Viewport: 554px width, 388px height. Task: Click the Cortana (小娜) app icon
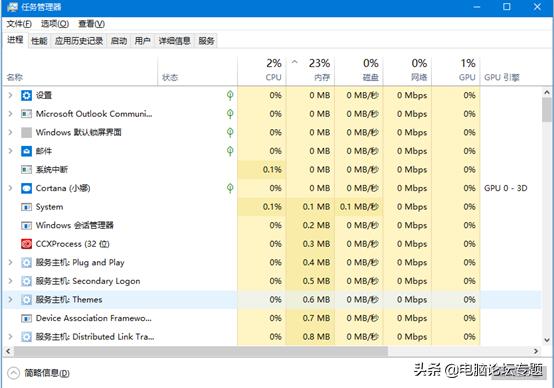click(26, 188)
